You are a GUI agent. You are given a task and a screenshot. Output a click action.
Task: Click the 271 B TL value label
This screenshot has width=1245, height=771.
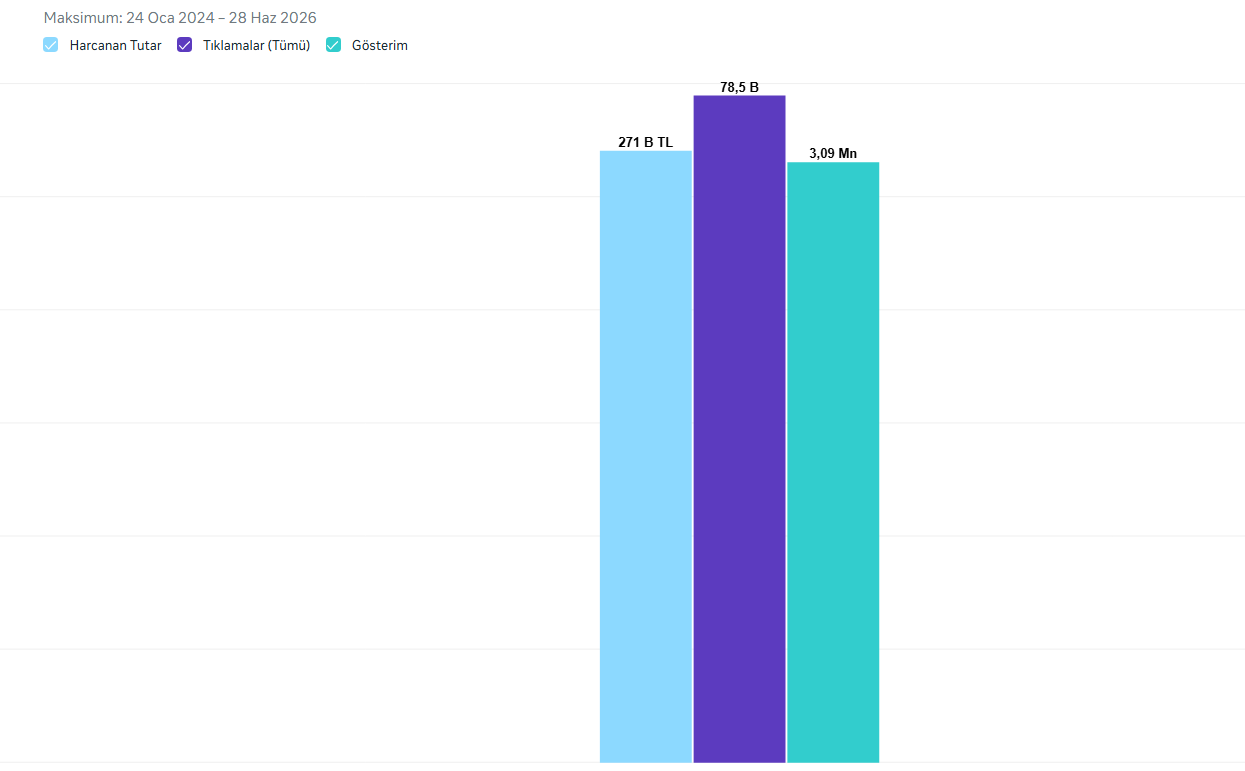[x=646, y=142]
